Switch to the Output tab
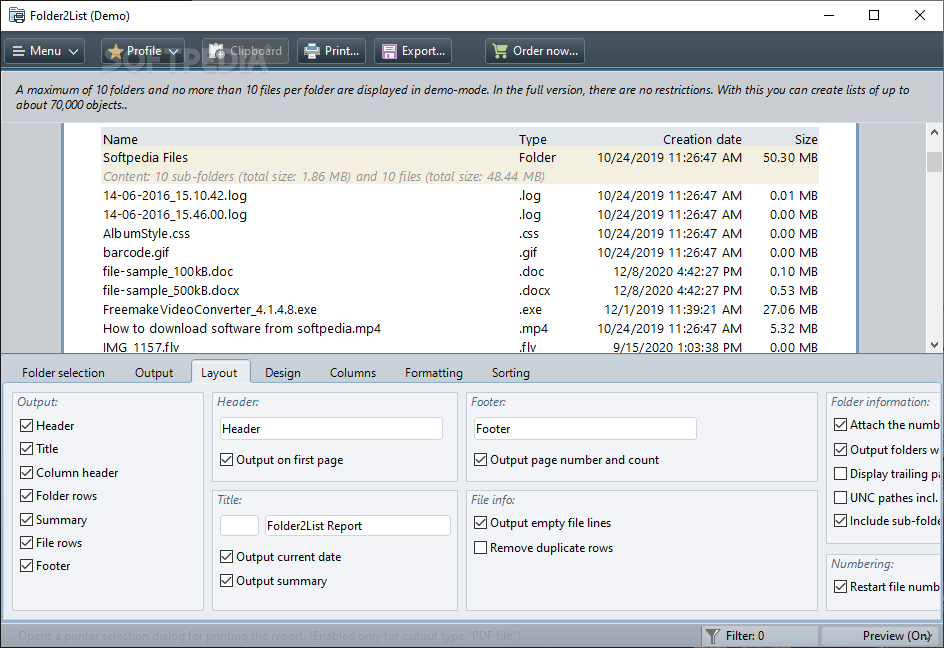Viewport: 944px width, 648px height. click(x=154, y=373)
